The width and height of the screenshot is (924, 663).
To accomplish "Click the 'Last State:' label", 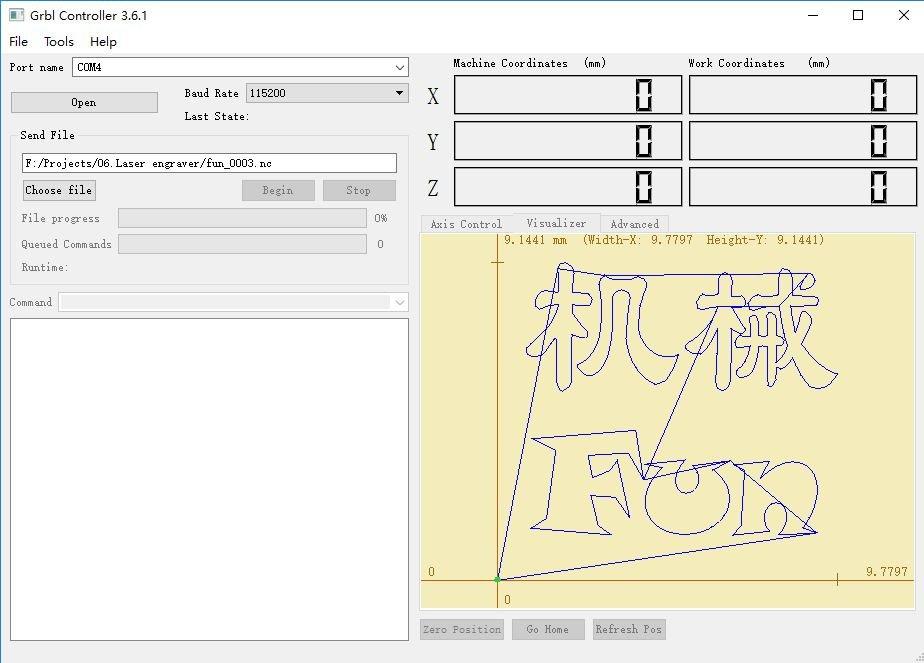I will (217, 117).
